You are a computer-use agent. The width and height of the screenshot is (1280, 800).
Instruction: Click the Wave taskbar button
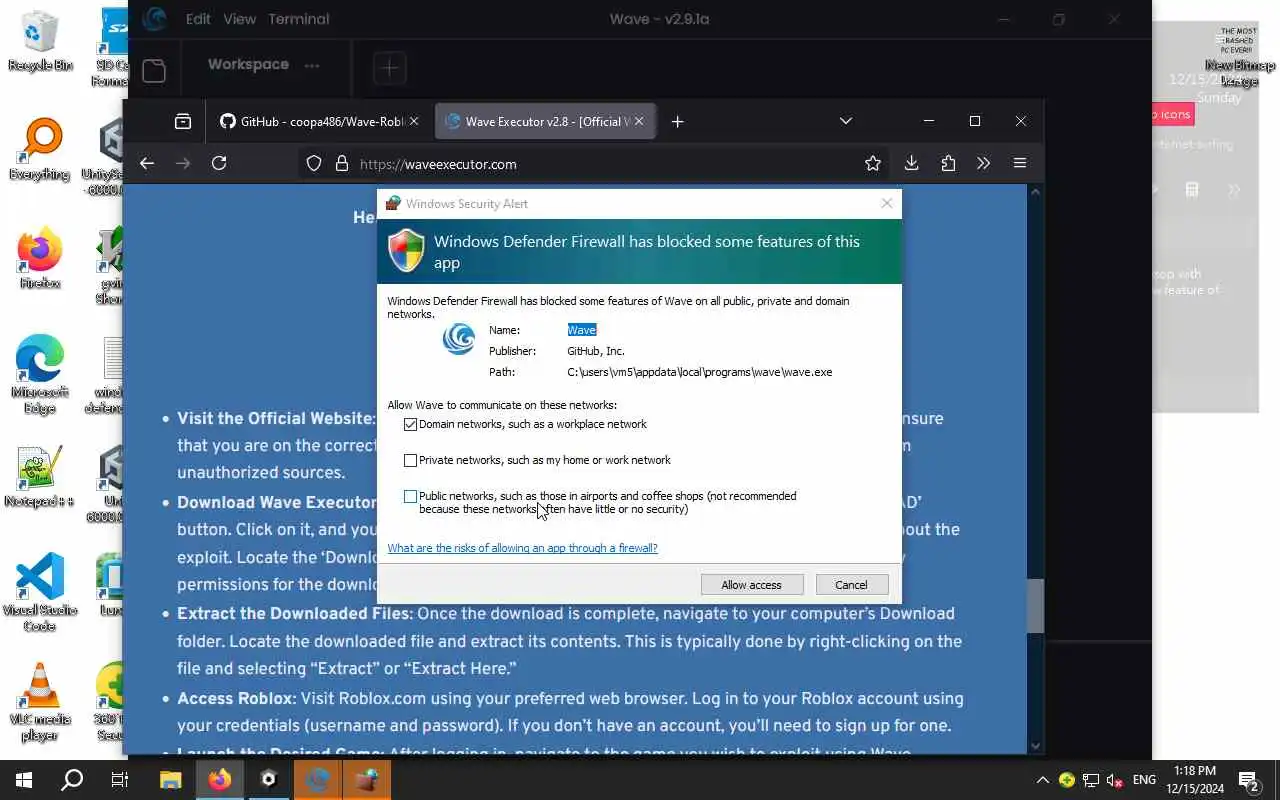(x=317, y=780)
